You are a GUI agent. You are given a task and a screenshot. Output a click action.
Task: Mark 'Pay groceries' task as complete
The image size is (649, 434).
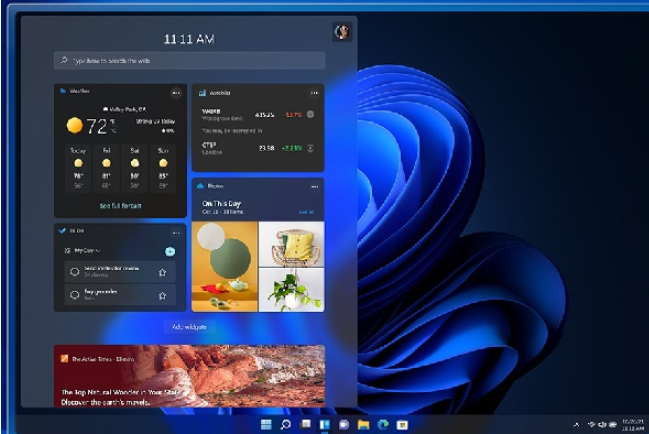point(75,295)
